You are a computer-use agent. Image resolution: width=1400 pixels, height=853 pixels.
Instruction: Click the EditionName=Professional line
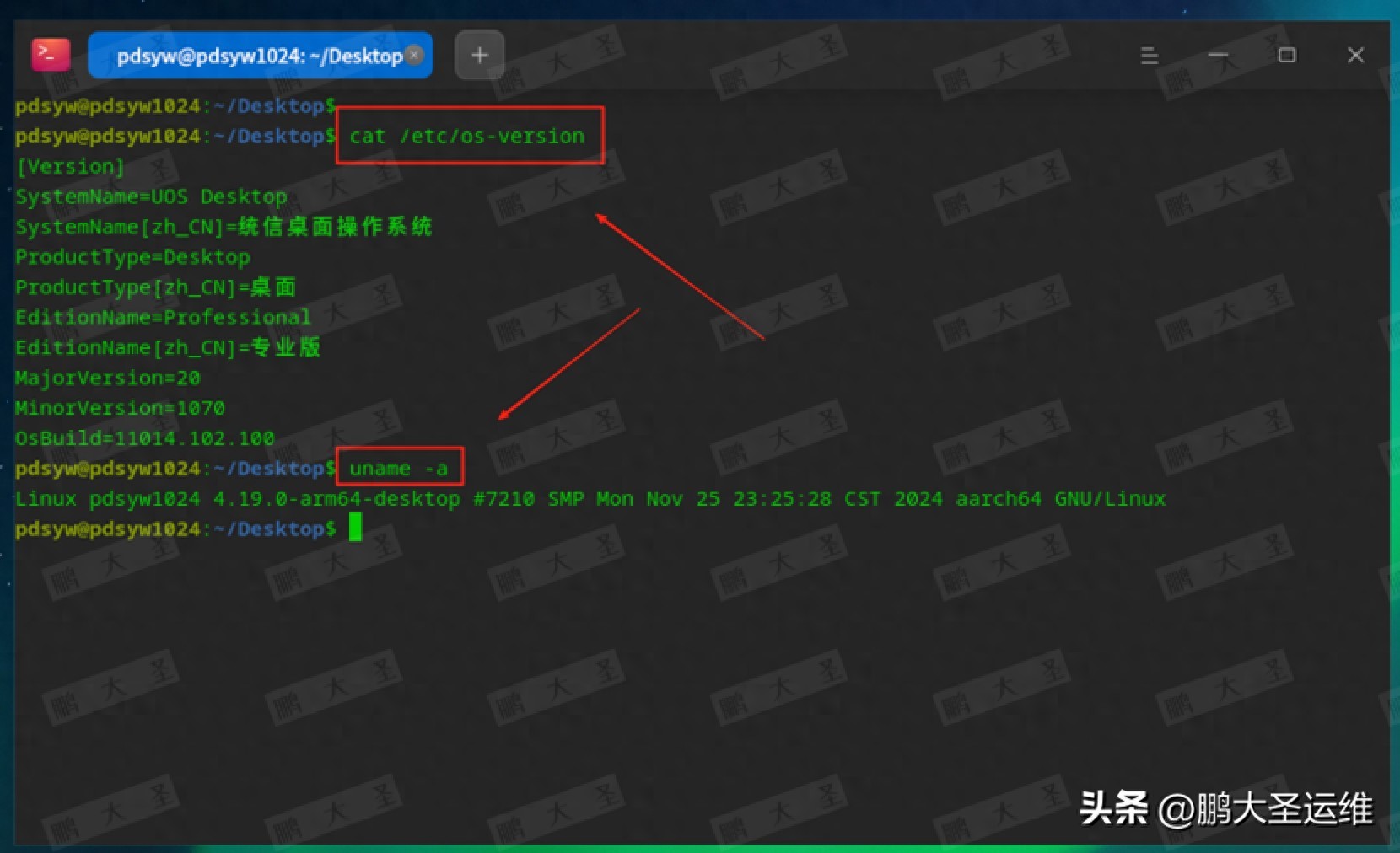(x=162, y=317)
